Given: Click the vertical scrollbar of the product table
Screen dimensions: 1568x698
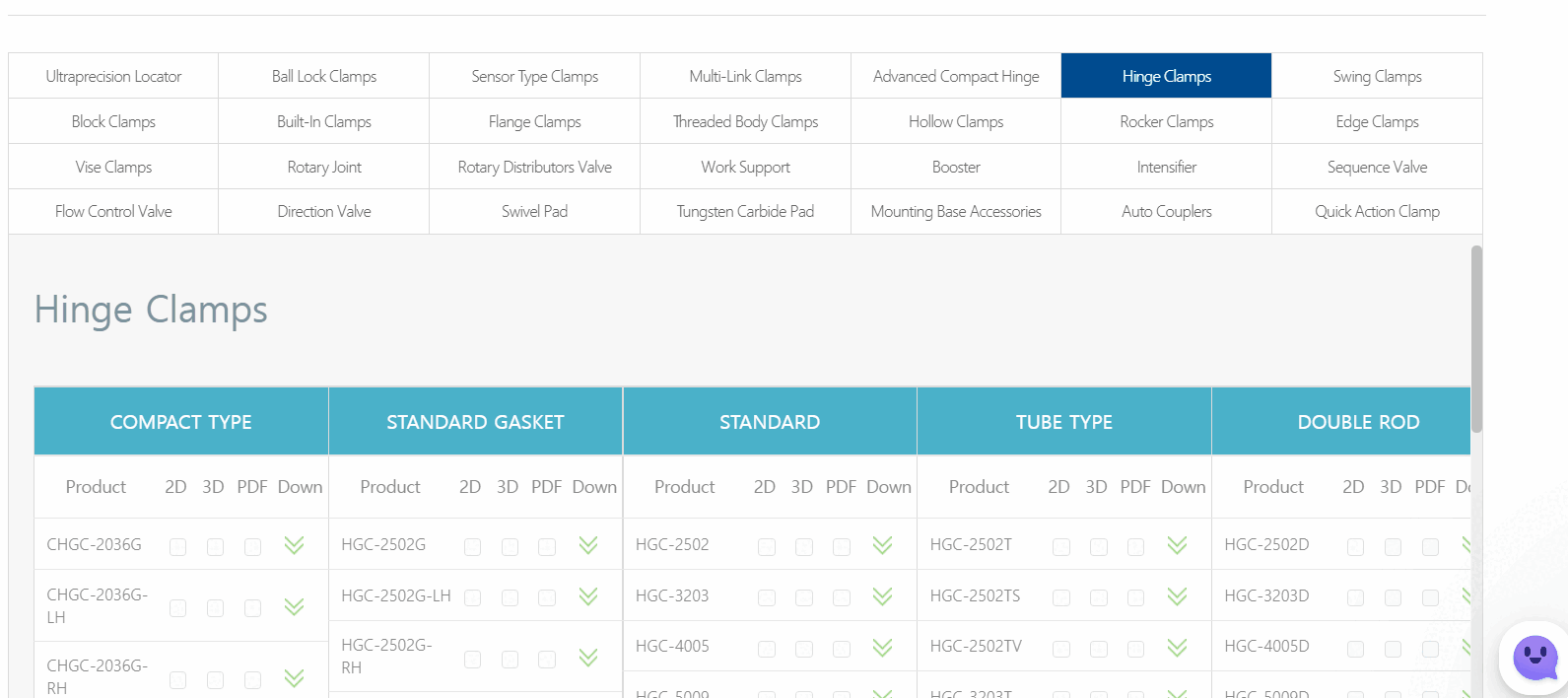Looking at the screenshot, I should [x=1476, y=338].
